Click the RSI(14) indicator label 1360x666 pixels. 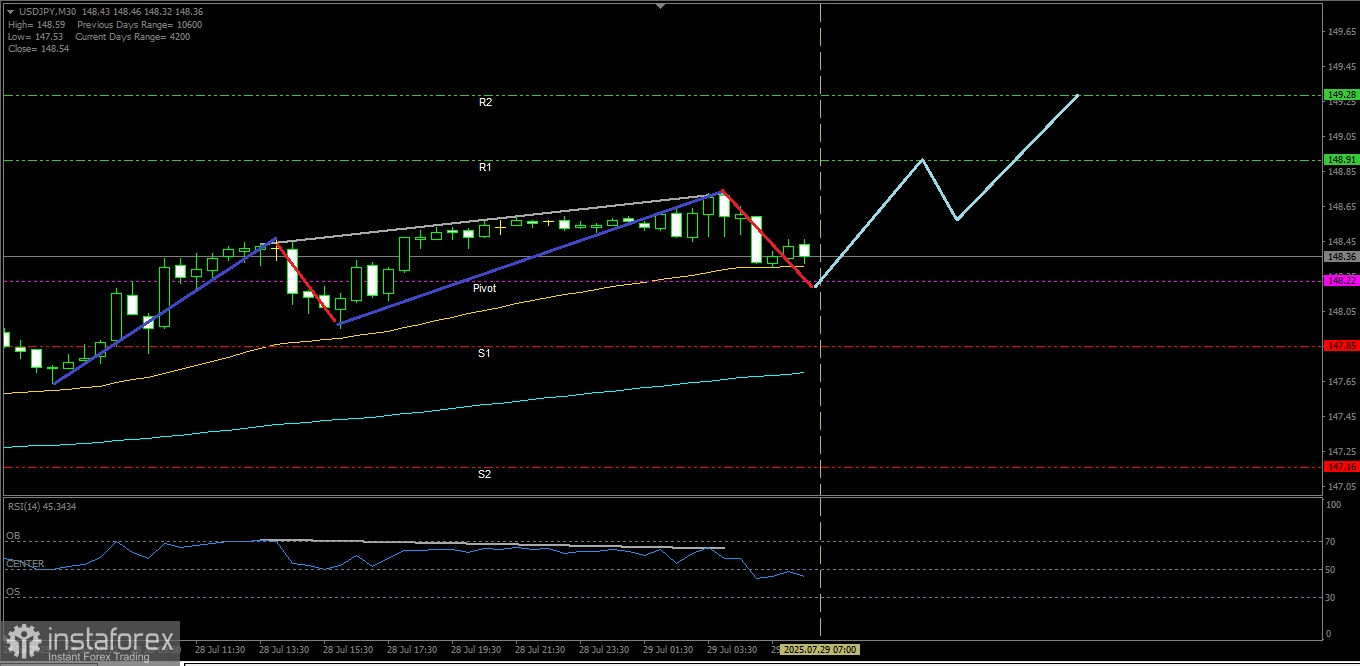pyautogui.click(x=41, y=507)
